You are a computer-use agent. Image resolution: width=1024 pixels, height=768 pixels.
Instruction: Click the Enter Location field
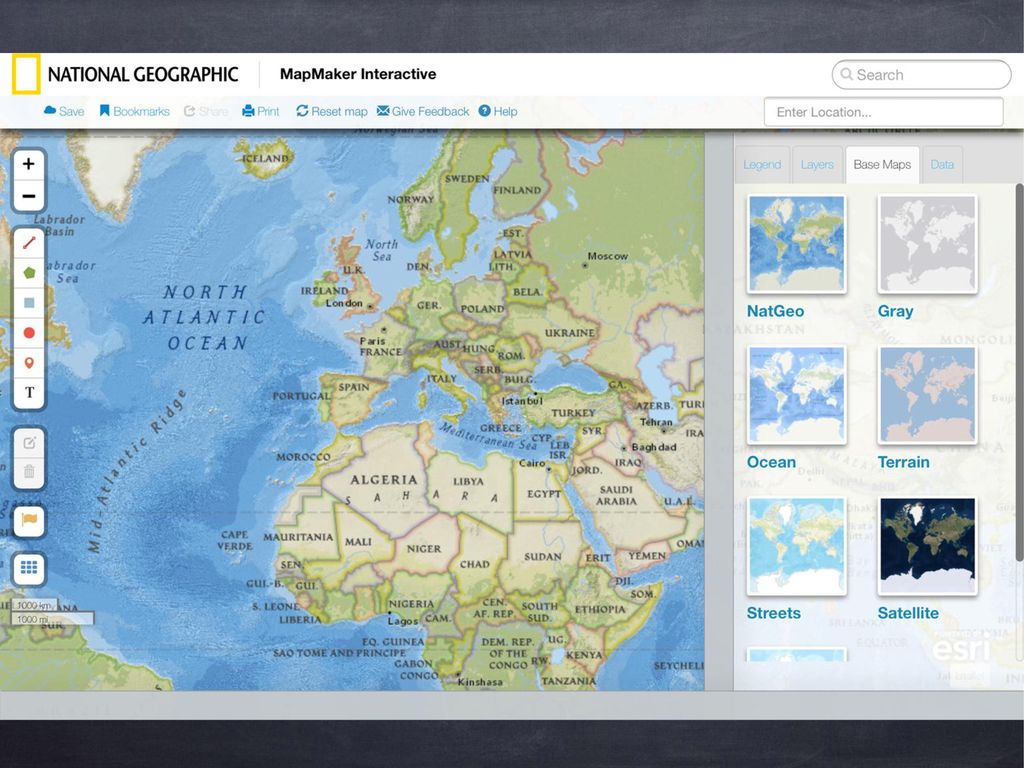coord(884,112)
